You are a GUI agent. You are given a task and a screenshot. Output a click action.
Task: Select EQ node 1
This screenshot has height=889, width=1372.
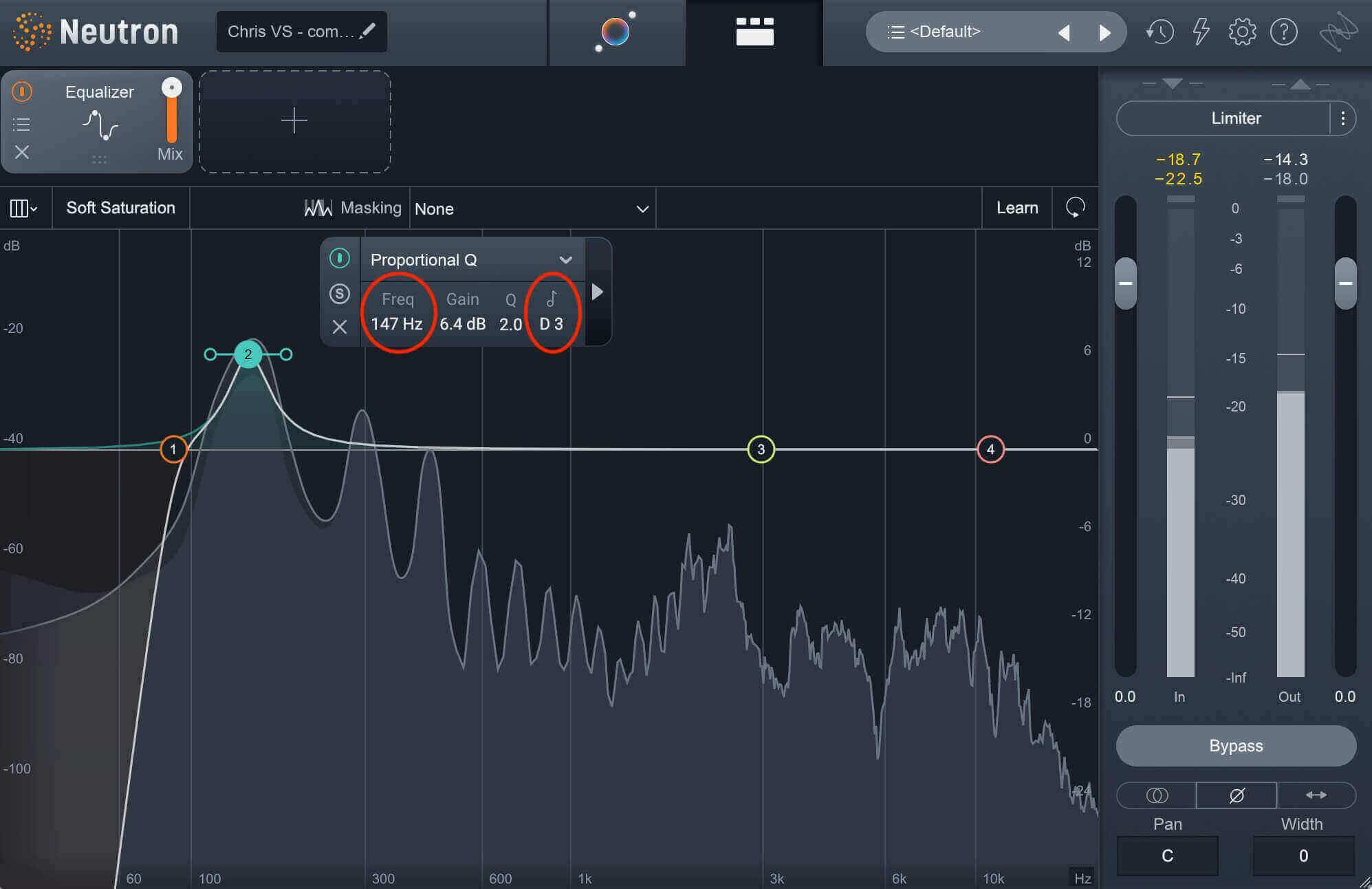173,449
